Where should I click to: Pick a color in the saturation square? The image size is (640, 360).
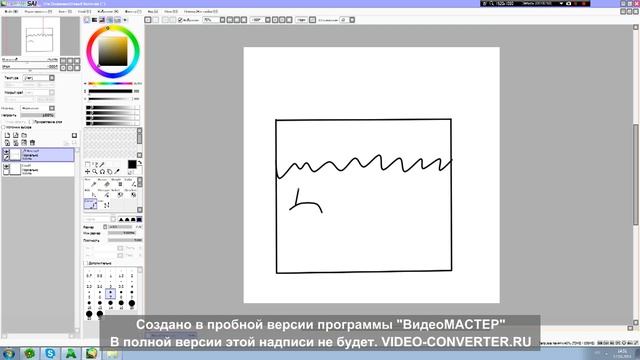tap(113, 51)
